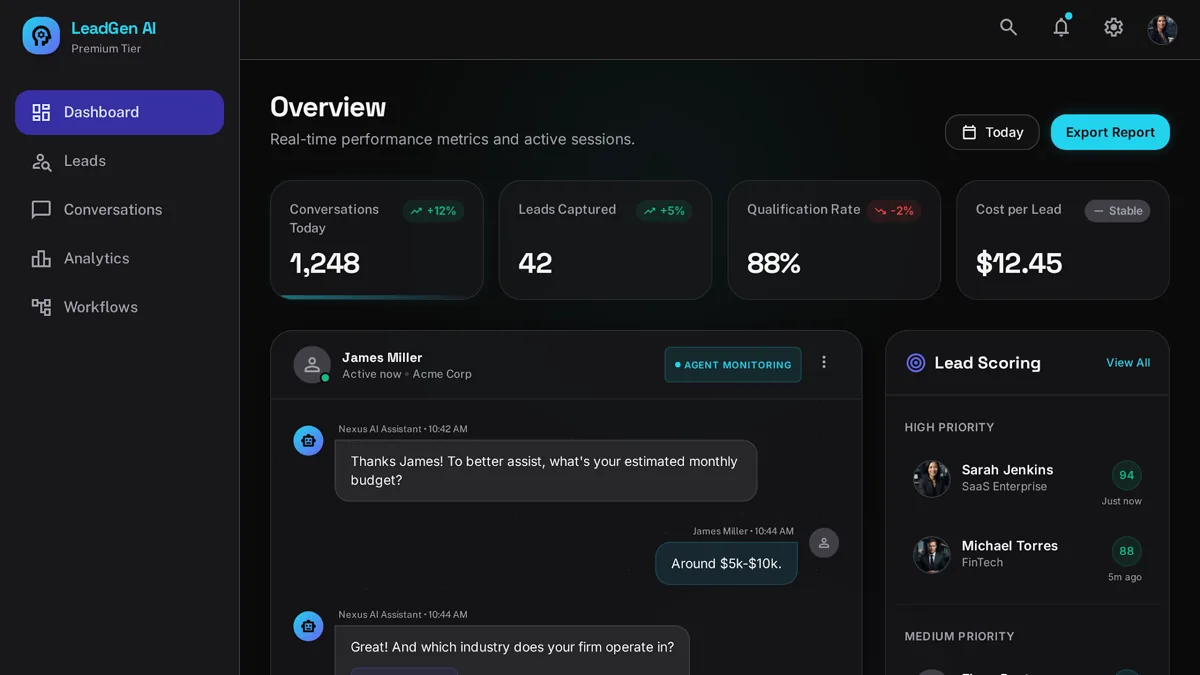
Task: Open the notifications bell
Action: tap(1061, 27)
